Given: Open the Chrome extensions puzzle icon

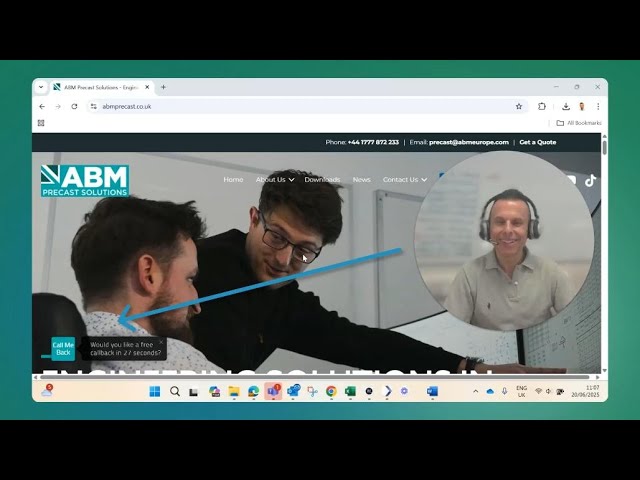Looking at the screenshot, I should pos(542,107).
